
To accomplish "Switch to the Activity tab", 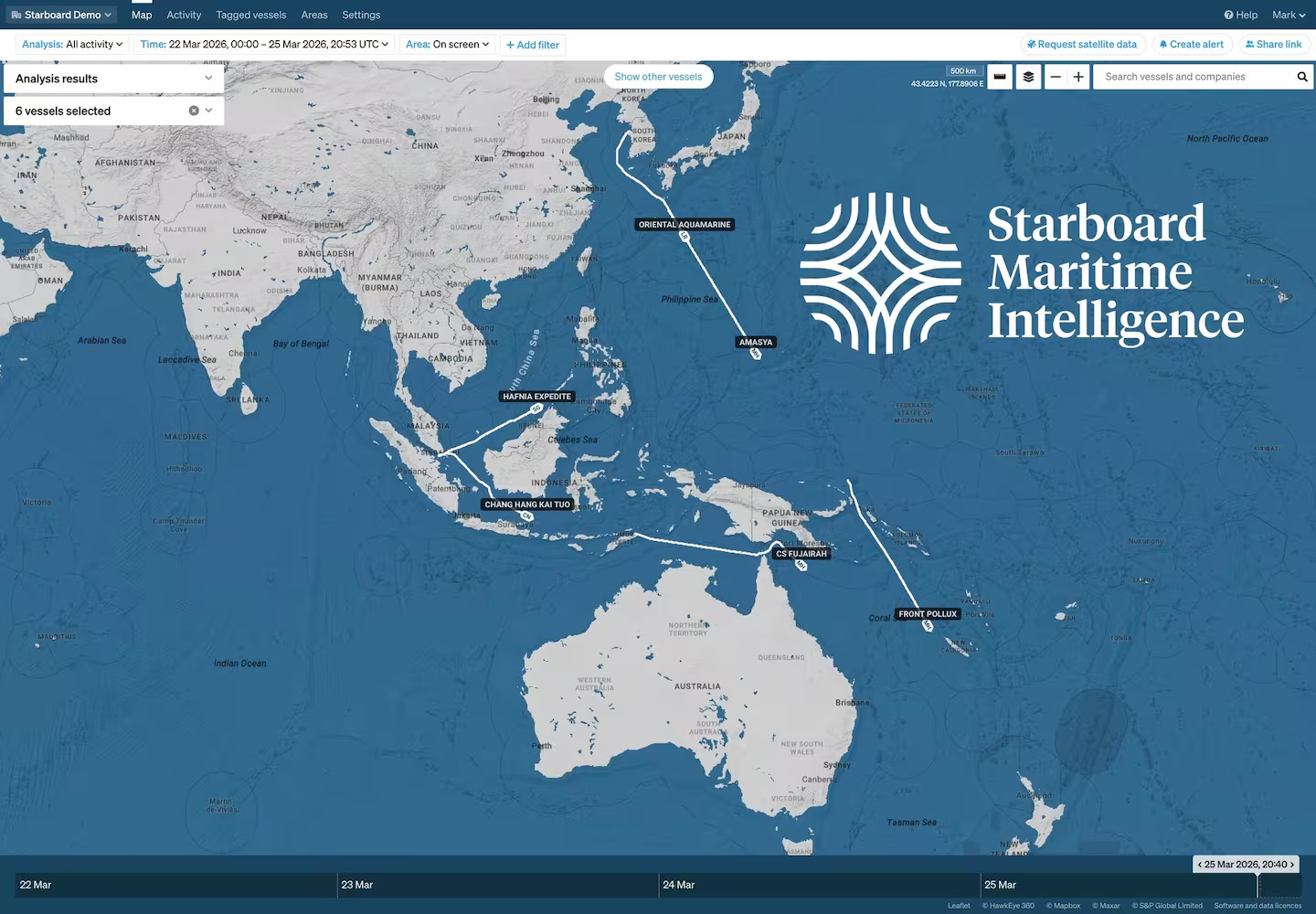I will pyautogui.click(x=184, y=15).
